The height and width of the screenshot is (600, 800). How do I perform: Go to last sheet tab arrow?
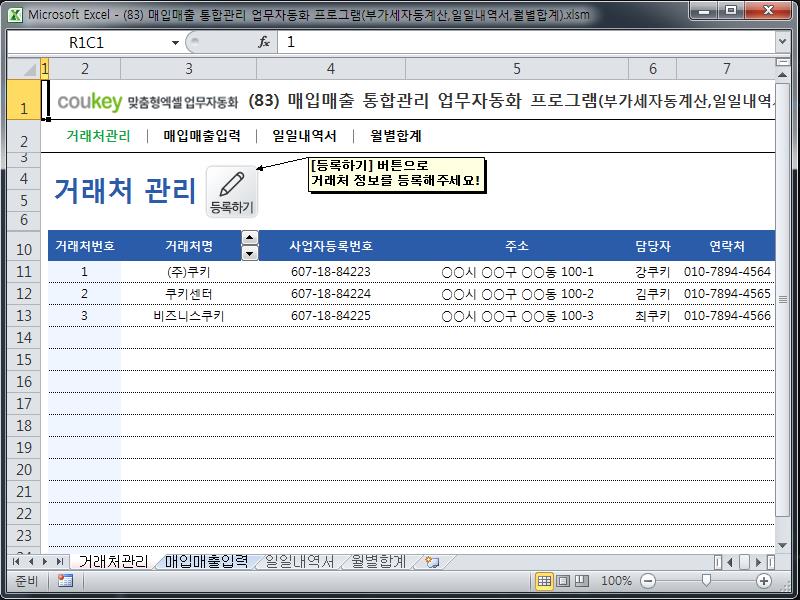click(60, 562)
